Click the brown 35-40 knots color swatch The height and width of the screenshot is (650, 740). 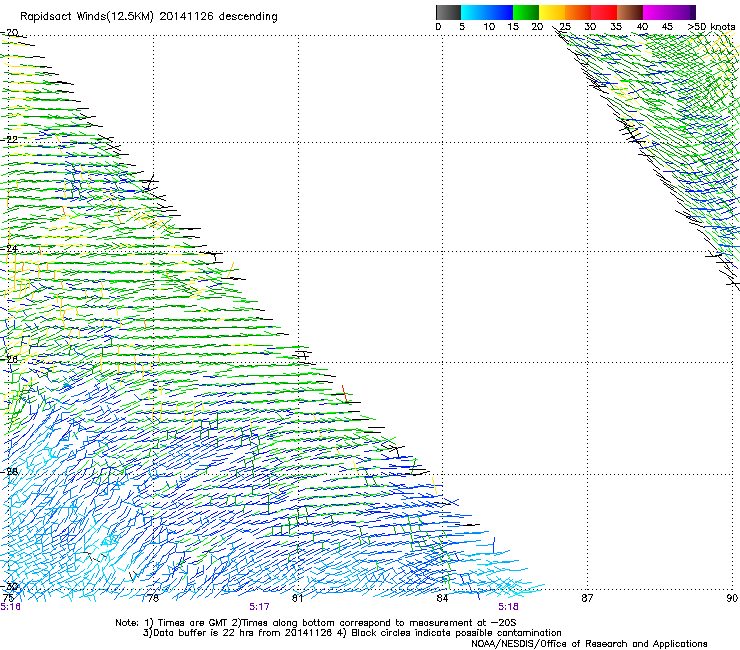[630, 12]
